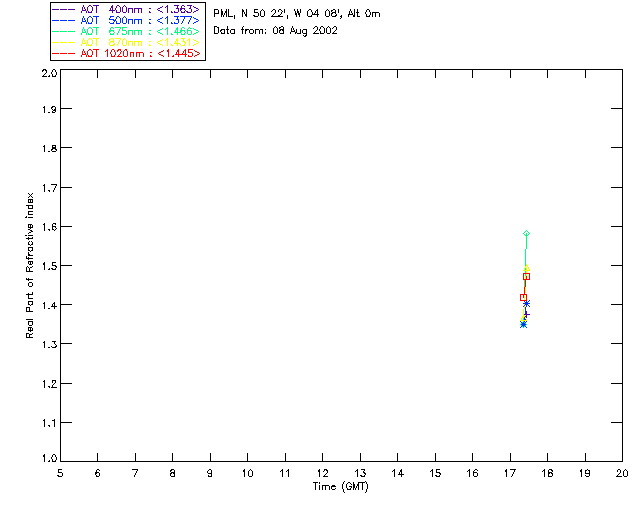Pick the blue asterisk marker near 1.40
The image size is (640, 512).
pos(527,303)
